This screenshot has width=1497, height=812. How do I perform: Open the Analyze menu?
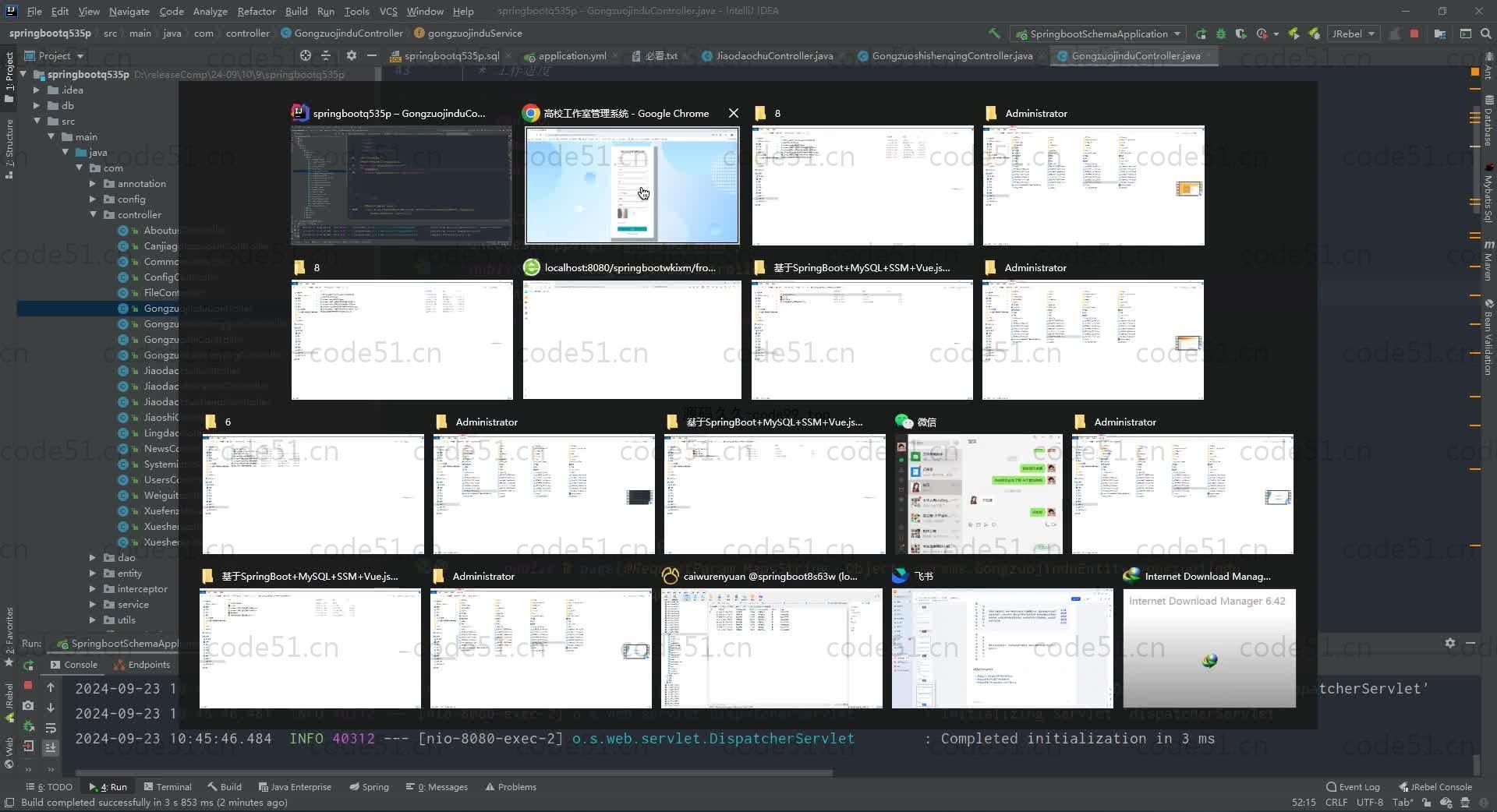pyautogui.click(x=210, y=11)
